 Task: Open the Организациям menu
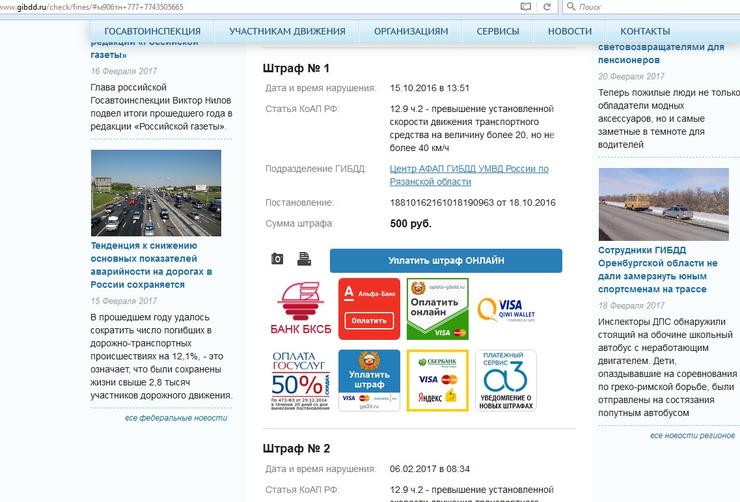pos(411,31)
